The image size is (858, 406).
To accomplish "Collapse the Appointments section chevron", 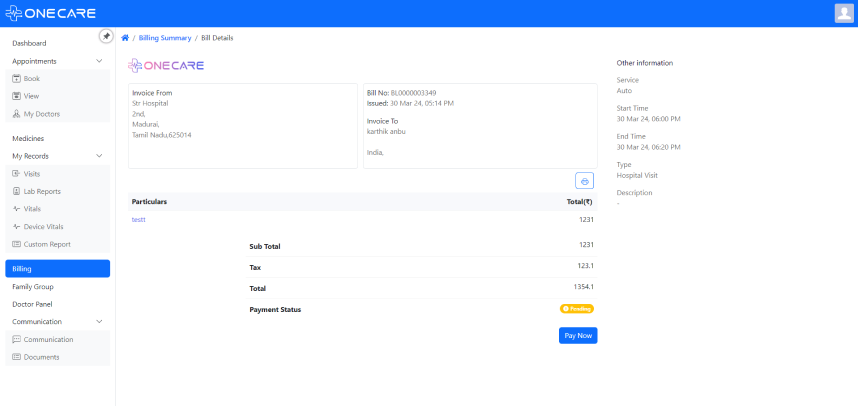I will pyautogui.click(x=99, y=61).
